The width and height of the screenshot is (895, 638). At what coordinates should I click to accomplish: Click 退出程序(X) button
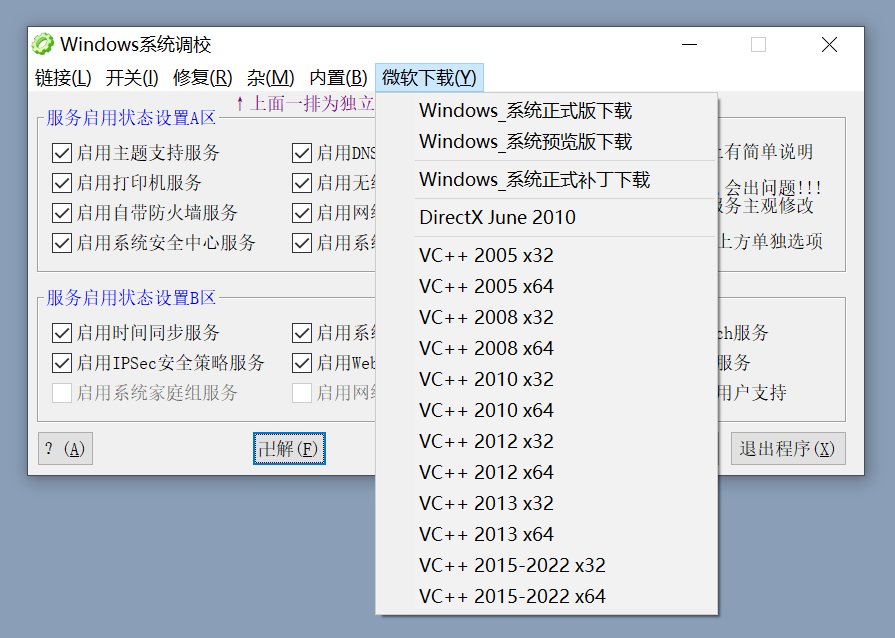pyautogui.click(x=788, y=449)
